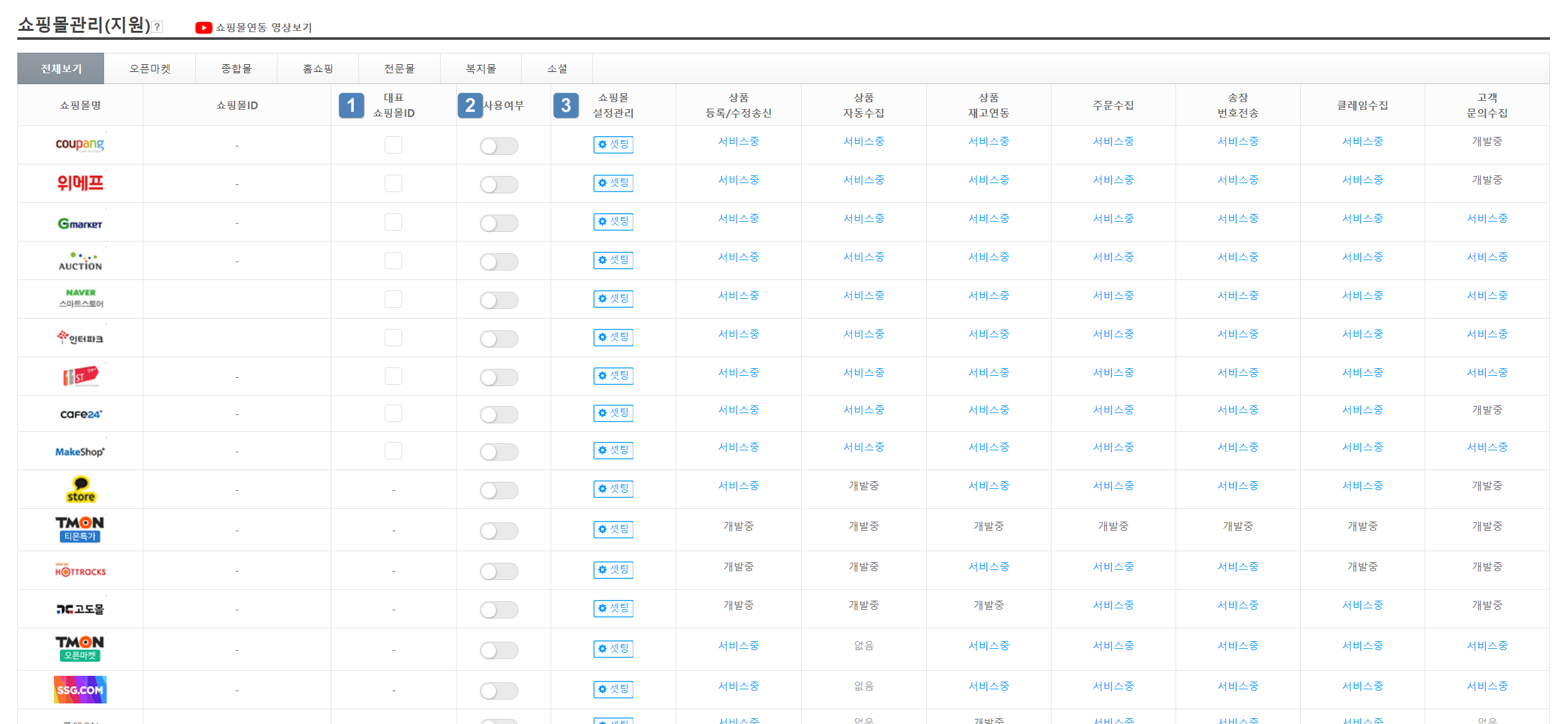Click the Kakao store logo
Image resolution: width=1568 pixels, height=724 pixels.
click(80, 490)
